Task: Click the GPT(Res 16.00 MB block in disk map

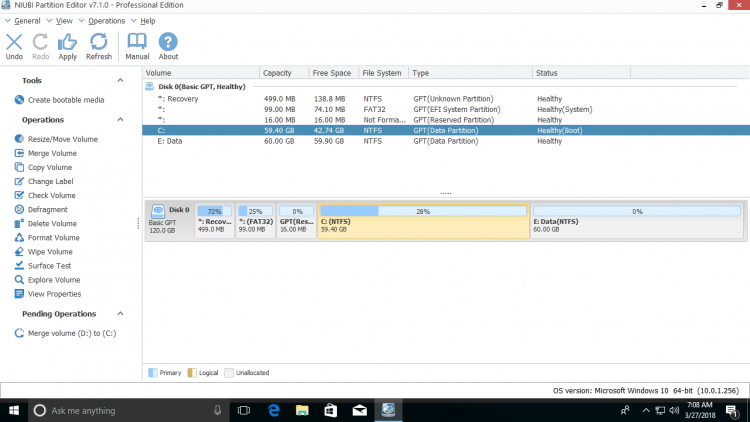Action: [x=296, y=221]
